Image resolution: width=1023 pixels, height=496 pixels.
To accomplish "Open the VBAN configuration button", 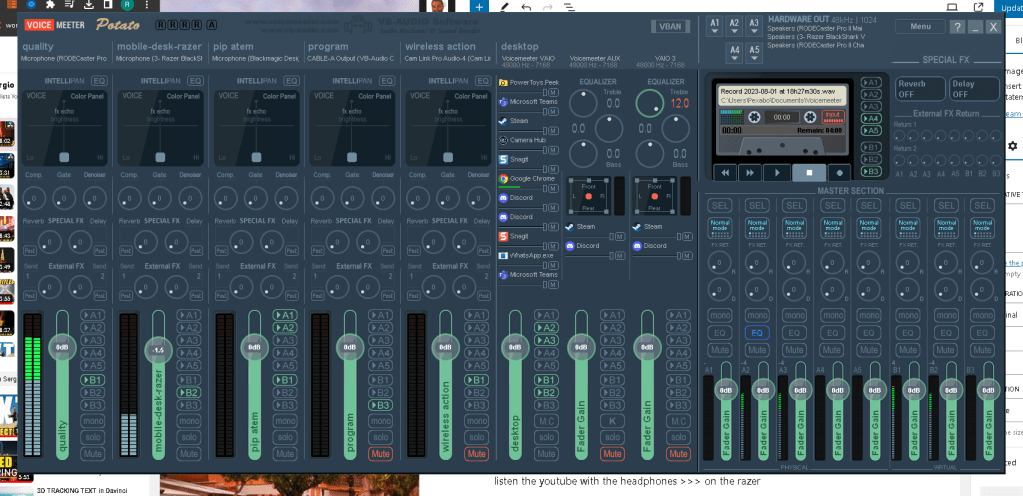I will coord(670,27).
